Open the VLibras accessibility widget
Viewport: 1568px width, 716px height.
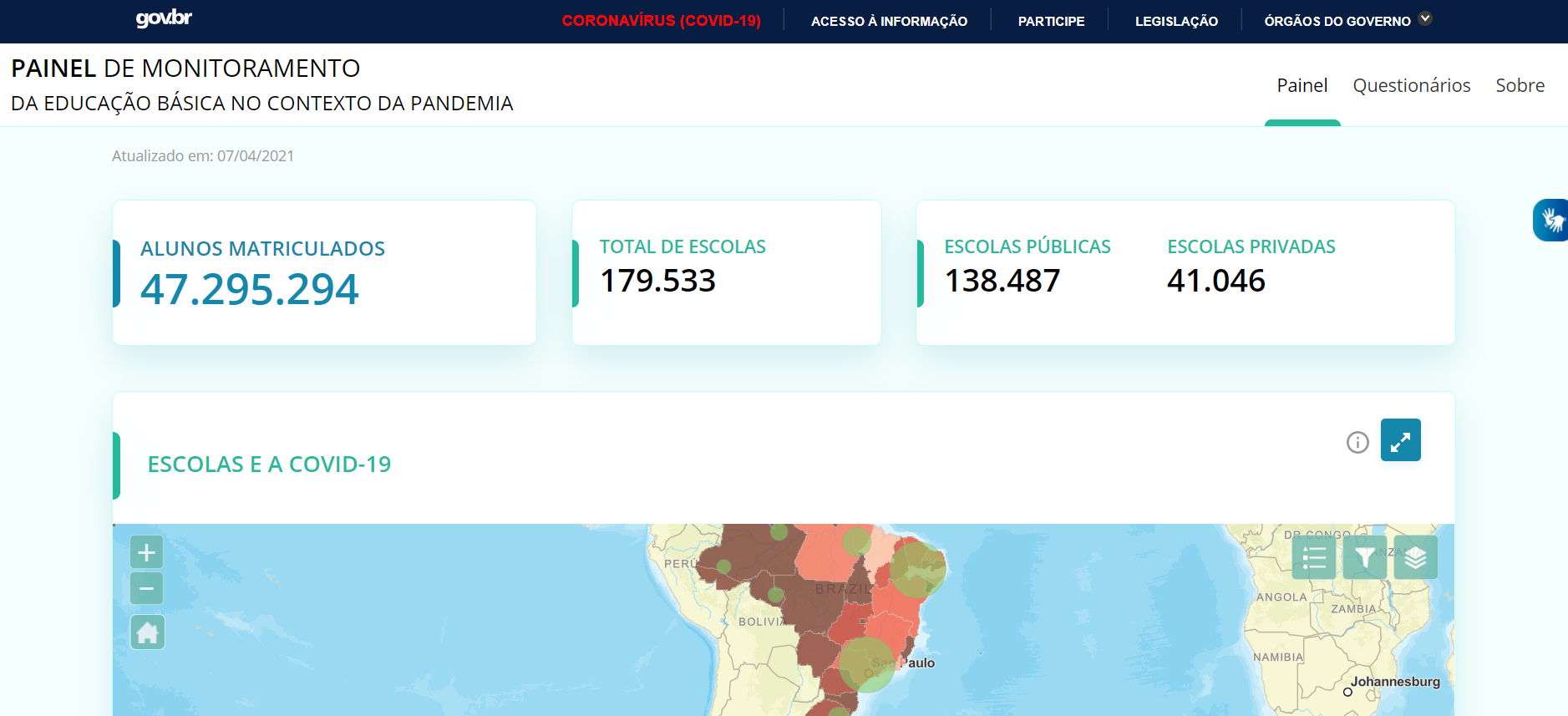[1551, 221]
